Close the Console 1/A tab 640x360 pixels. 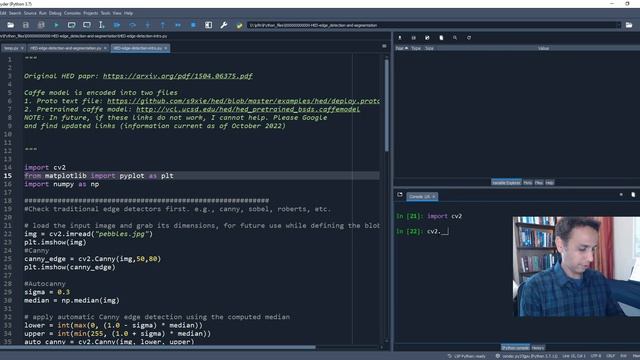point(433,197)
